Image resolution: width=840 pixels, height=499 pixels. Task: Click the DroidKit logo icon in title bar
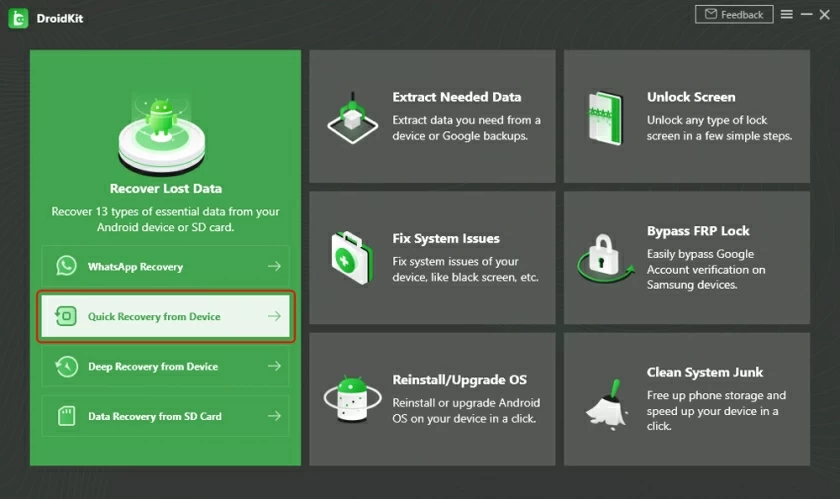[17, 19]
